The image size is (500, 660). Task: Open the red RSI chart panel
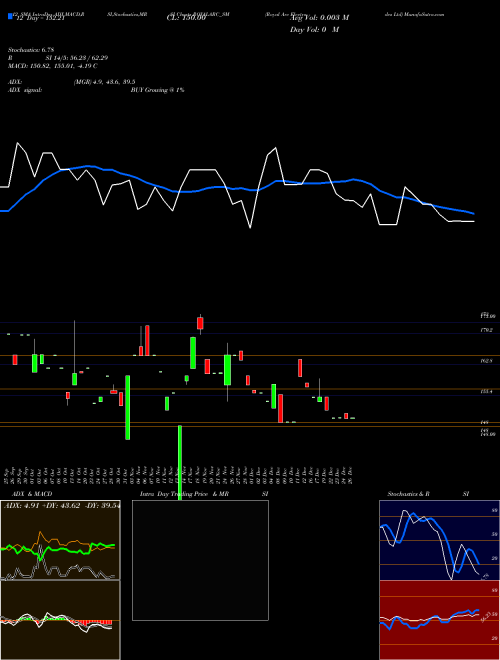[439, 620]
